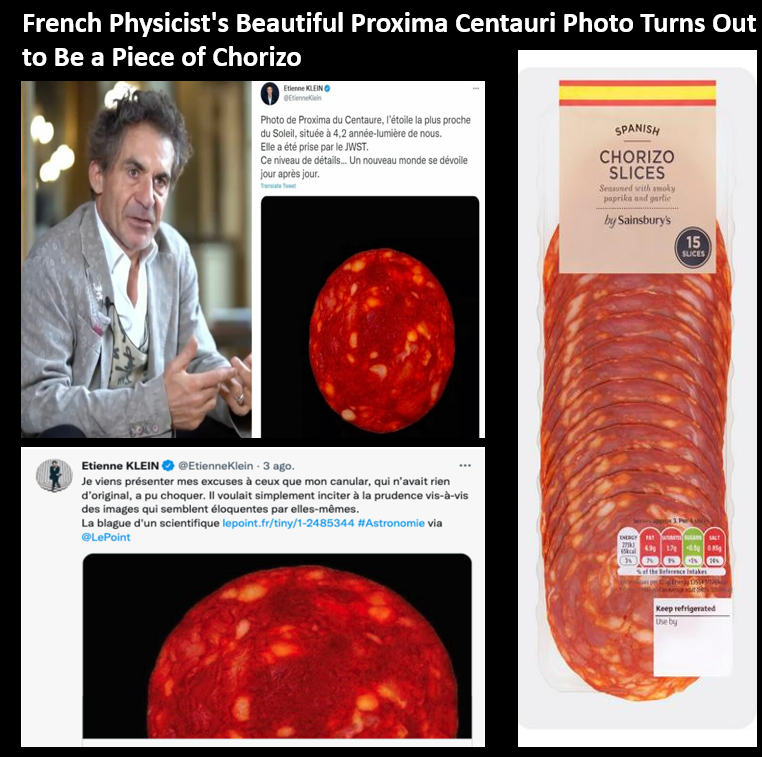Click the 3 ago. timestamp
Image resolution: width=762 pixels, height=757 pixels.
(278, 465)
